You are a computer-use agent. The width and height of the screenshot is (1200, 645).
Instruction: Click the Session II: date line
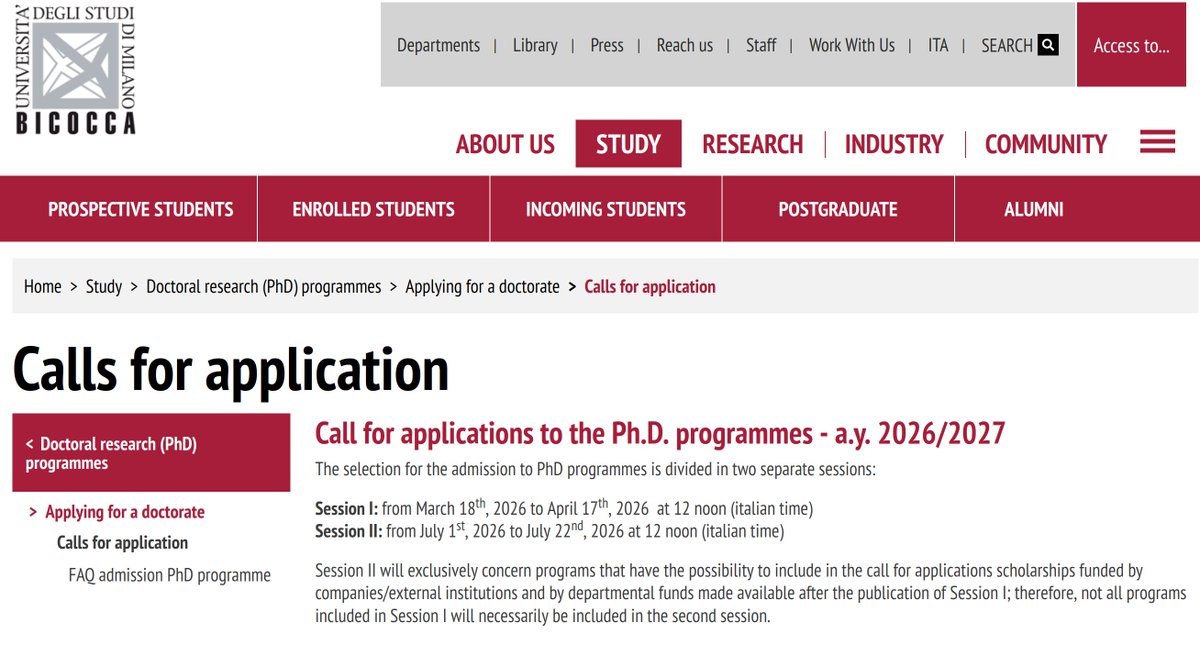(x=550, y=530)
